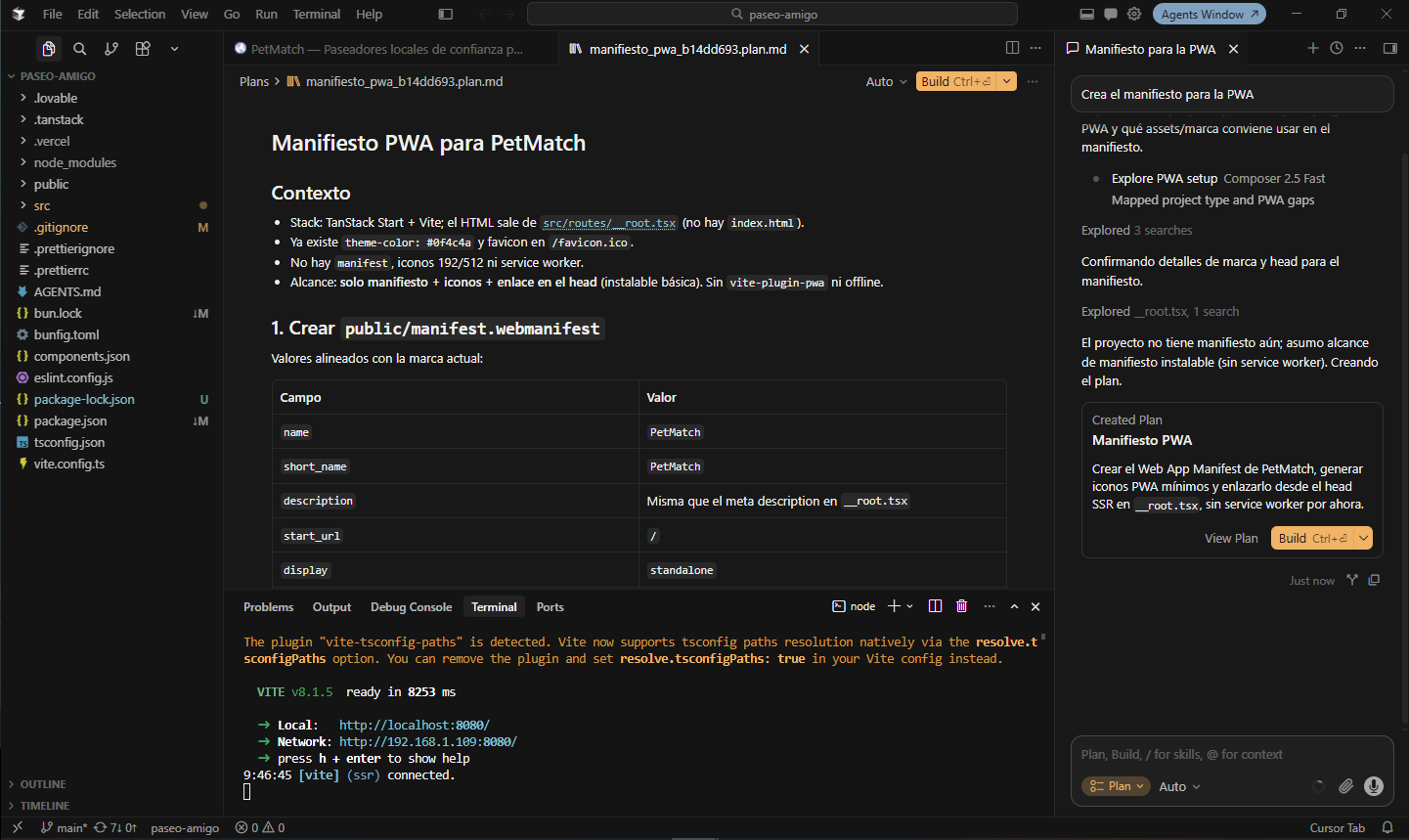Open the Terminal menu in menu bar
Image resolution: width=1409 pixels, height=840 pixels.
tap(317, 14)
